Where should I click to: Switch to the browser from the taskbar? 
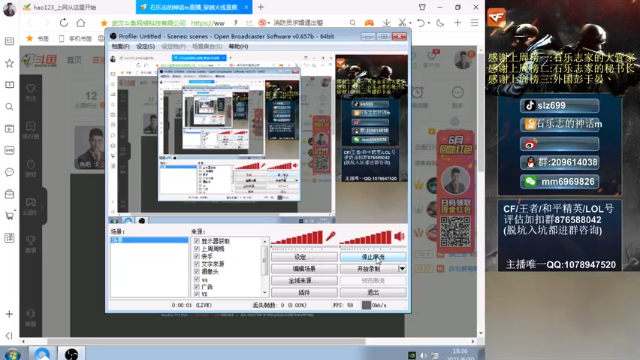[x=42, y=353]
